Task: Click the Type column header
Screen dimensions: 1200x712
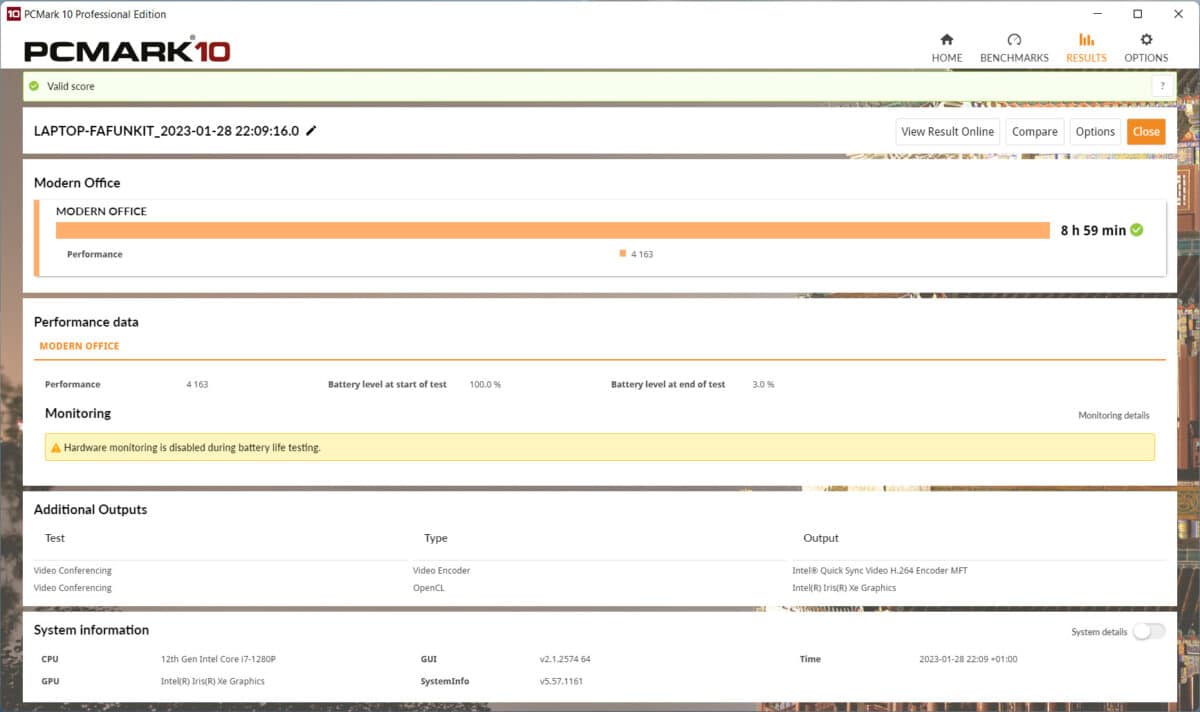Action: pos(436,538)
